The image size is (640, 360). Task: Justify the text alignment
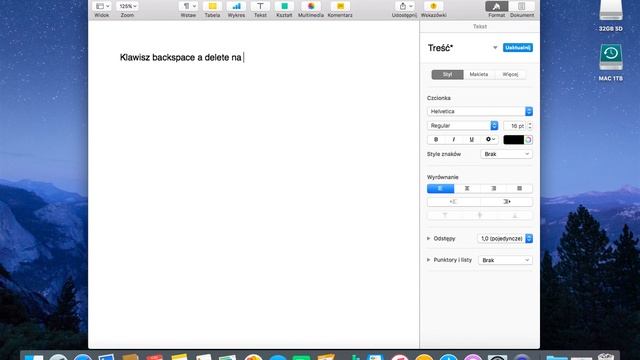(x=519, y=189)
